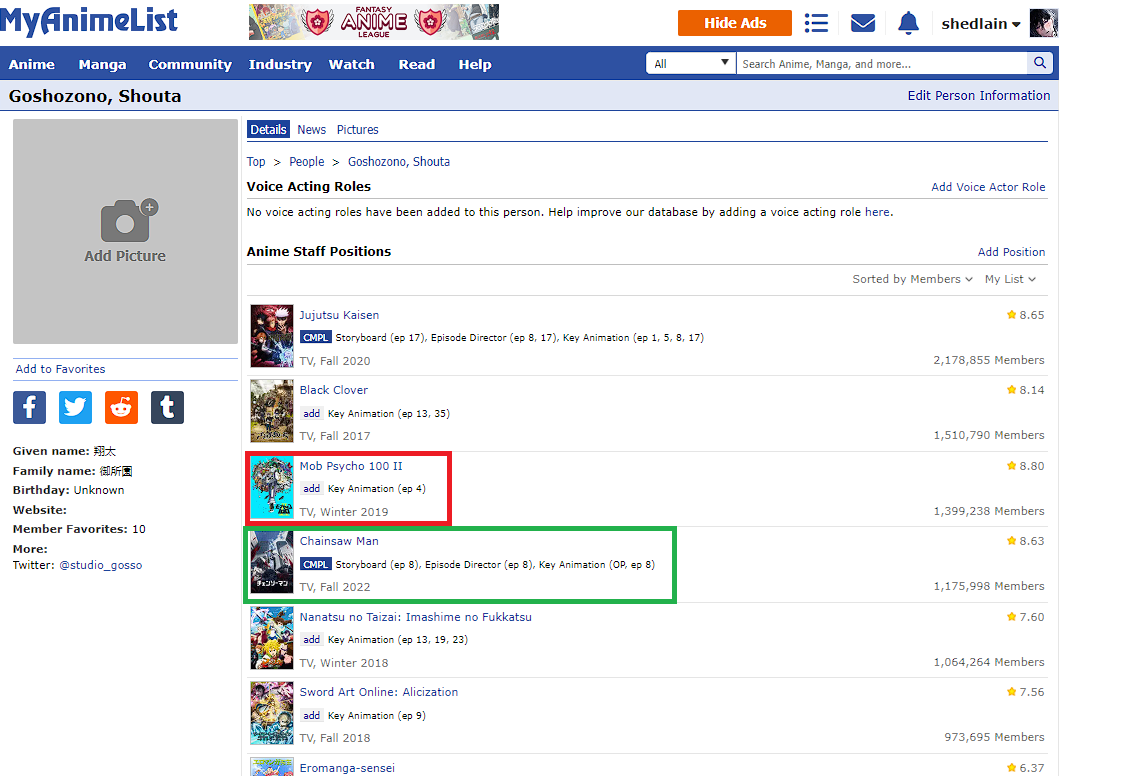Open the messages envelope icon

tap(862, 23)
